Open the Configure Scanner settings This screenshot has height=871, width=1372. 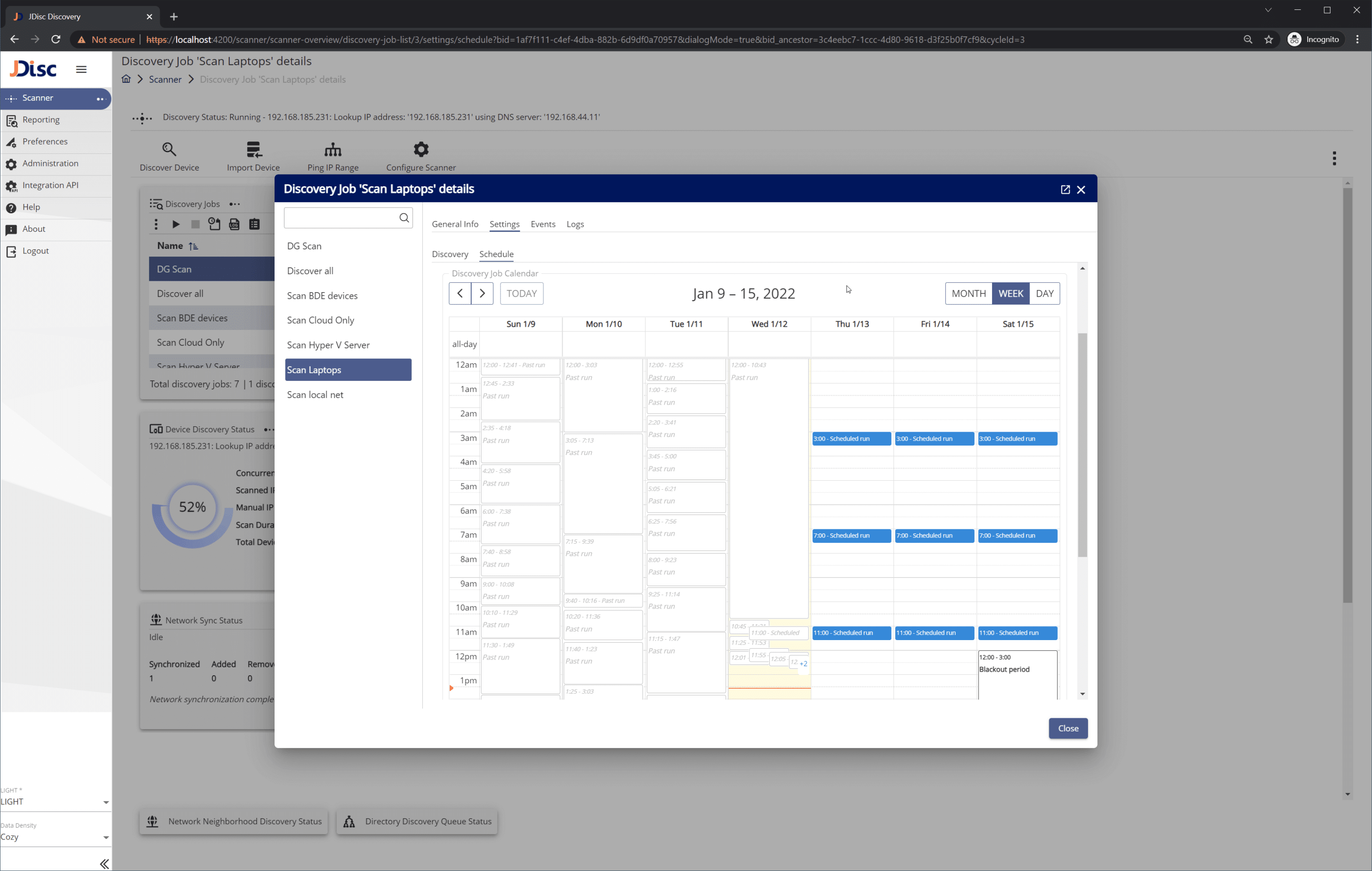pyautogui.click(x=420, y=155)
